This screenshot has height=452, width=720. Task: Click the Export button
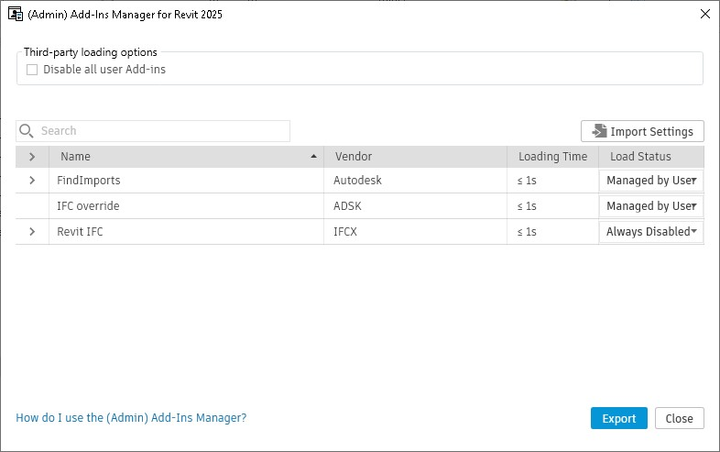[618, 418]
